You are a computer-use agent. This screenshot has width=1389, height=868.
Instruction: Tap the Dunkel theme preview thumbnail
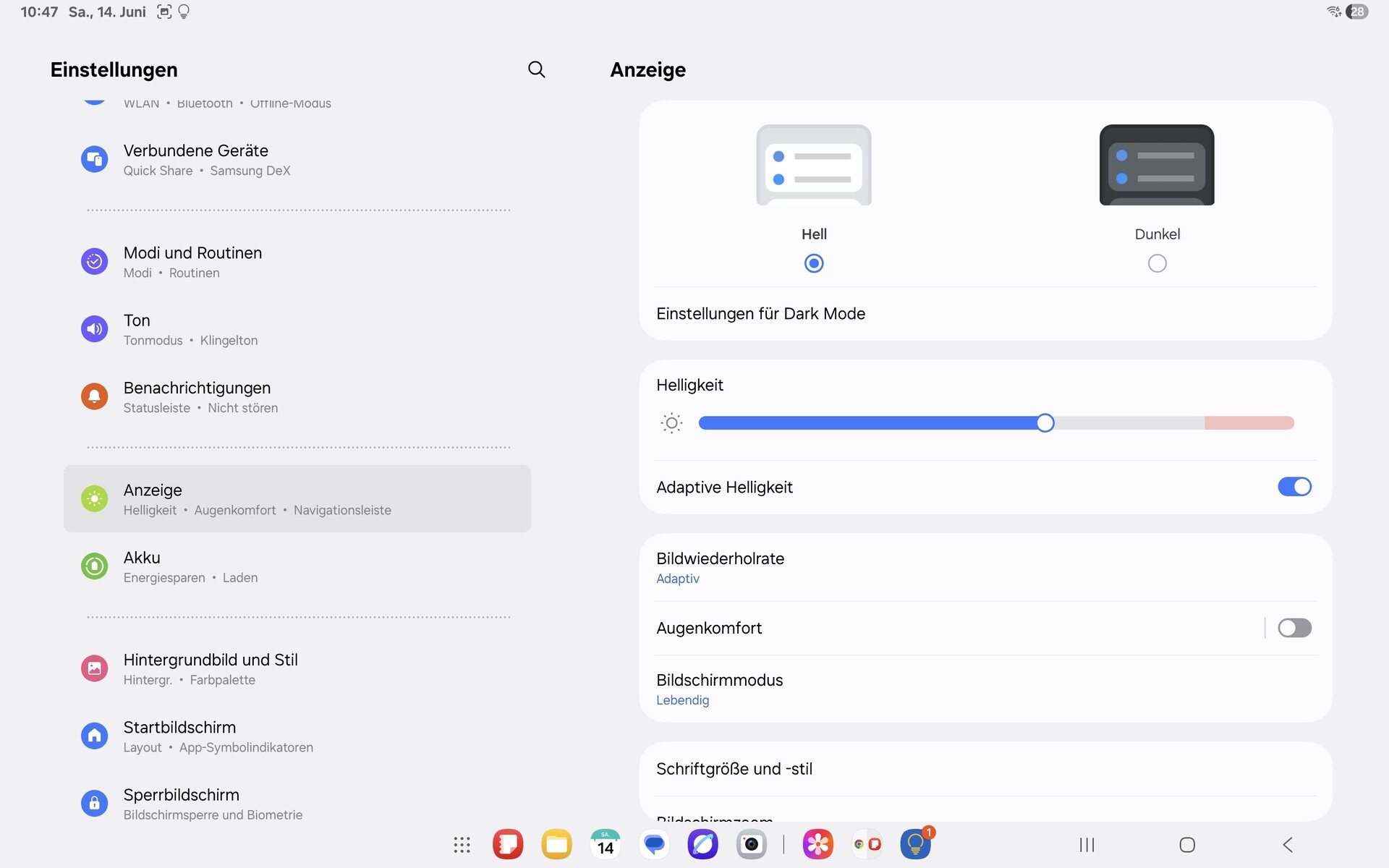point(1156,165)
